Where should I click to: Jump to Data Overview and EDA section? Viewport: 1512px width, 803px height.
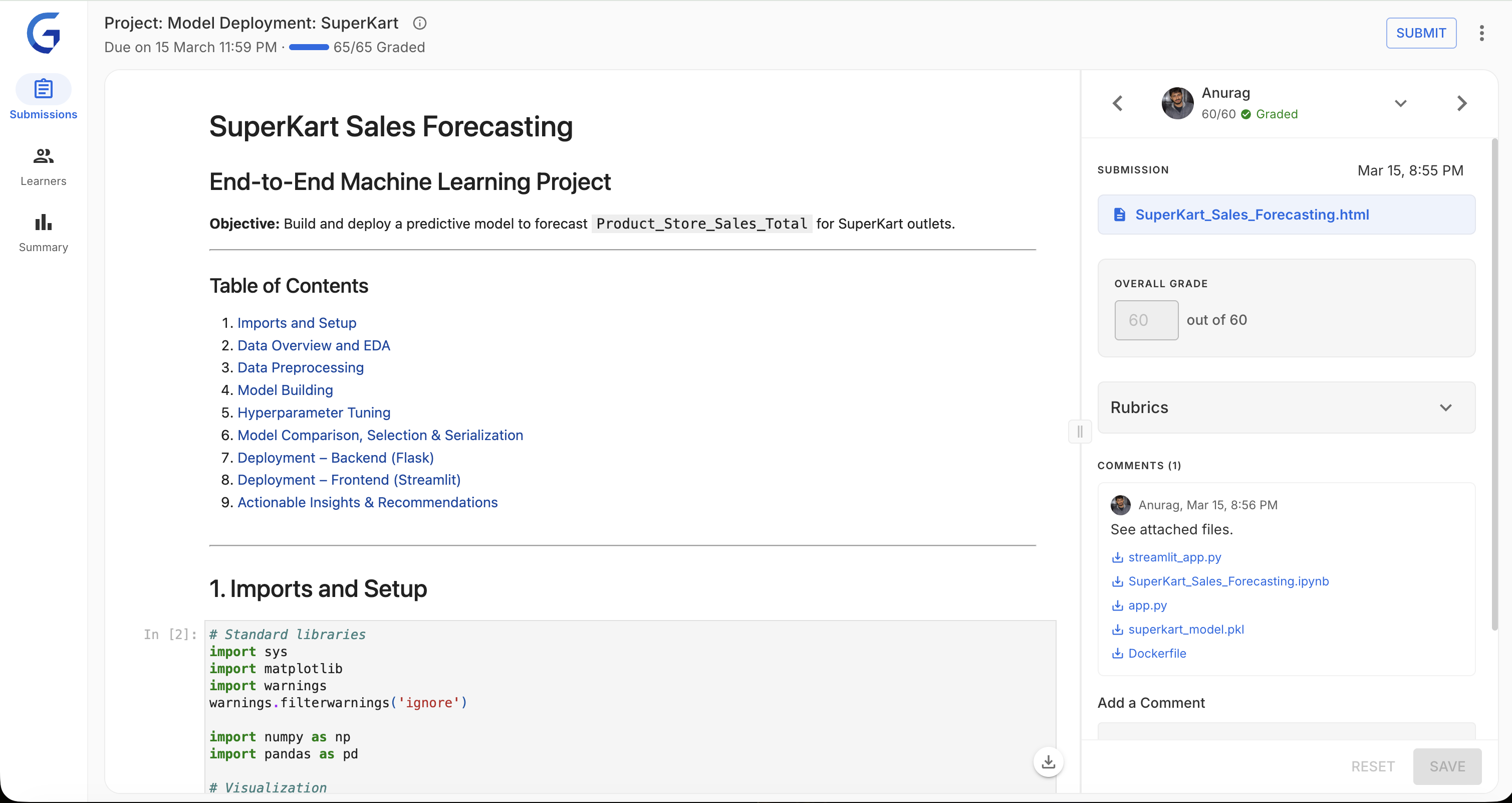(x=314, y=345)
